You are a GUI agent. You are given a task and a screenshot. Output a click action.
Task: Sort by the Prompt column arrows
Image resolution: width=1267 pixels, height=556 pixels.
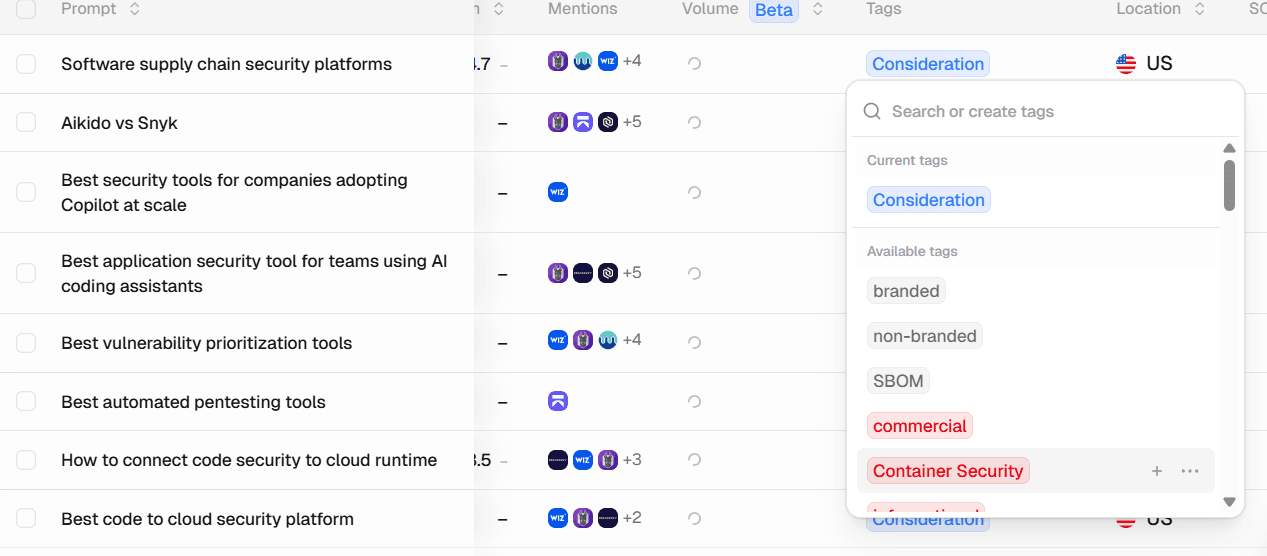[135, 9]
